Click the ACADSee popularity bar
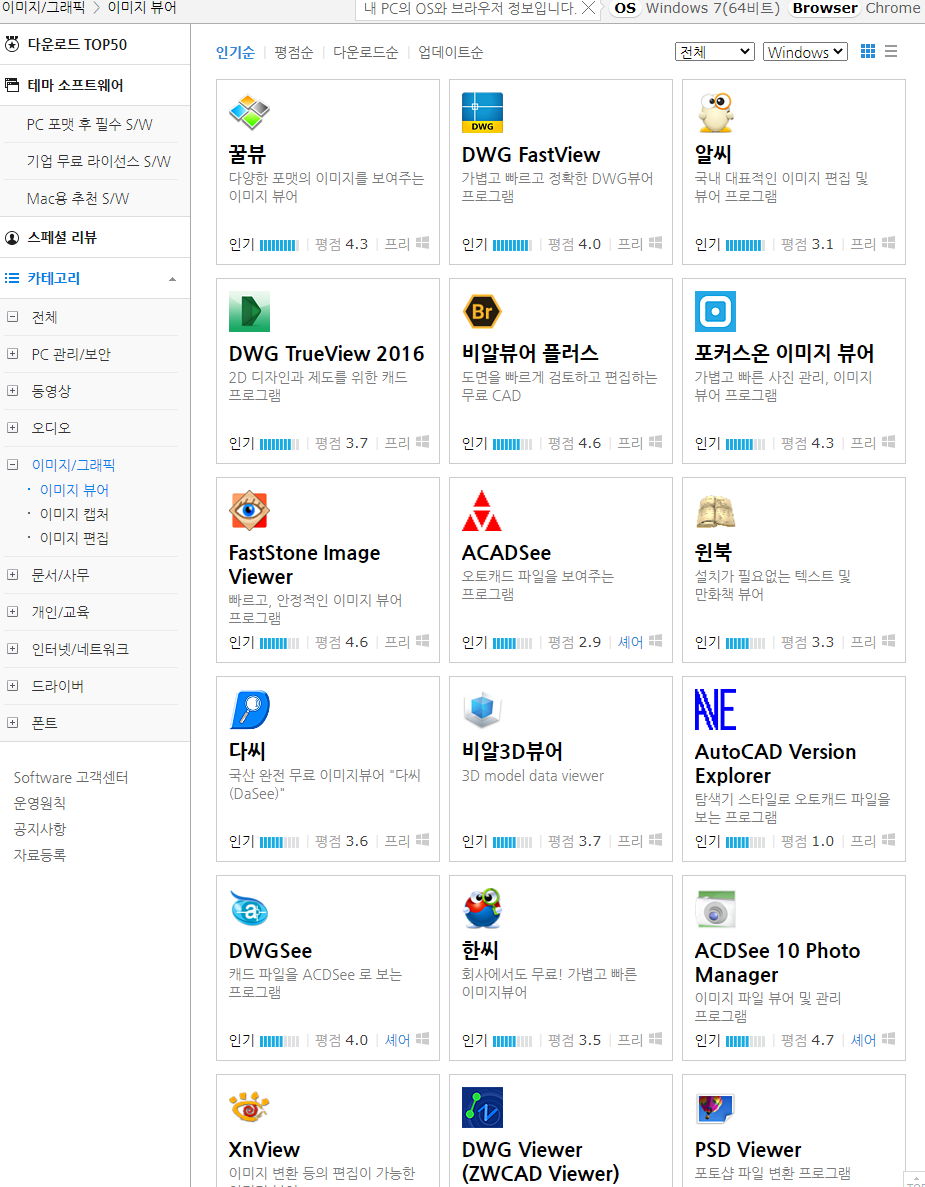The image size is (925, 1187). point(512,643)
